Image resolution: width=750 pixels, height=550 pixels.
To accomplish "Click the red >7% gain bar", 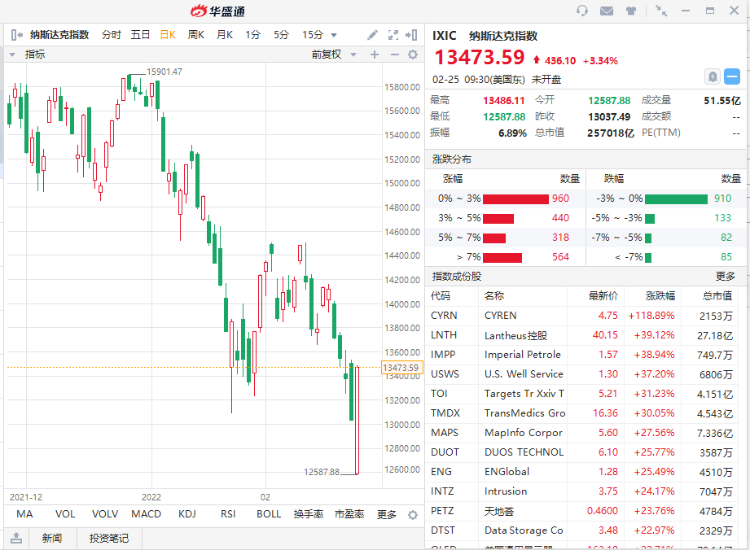I will click(x=502, y=258).
